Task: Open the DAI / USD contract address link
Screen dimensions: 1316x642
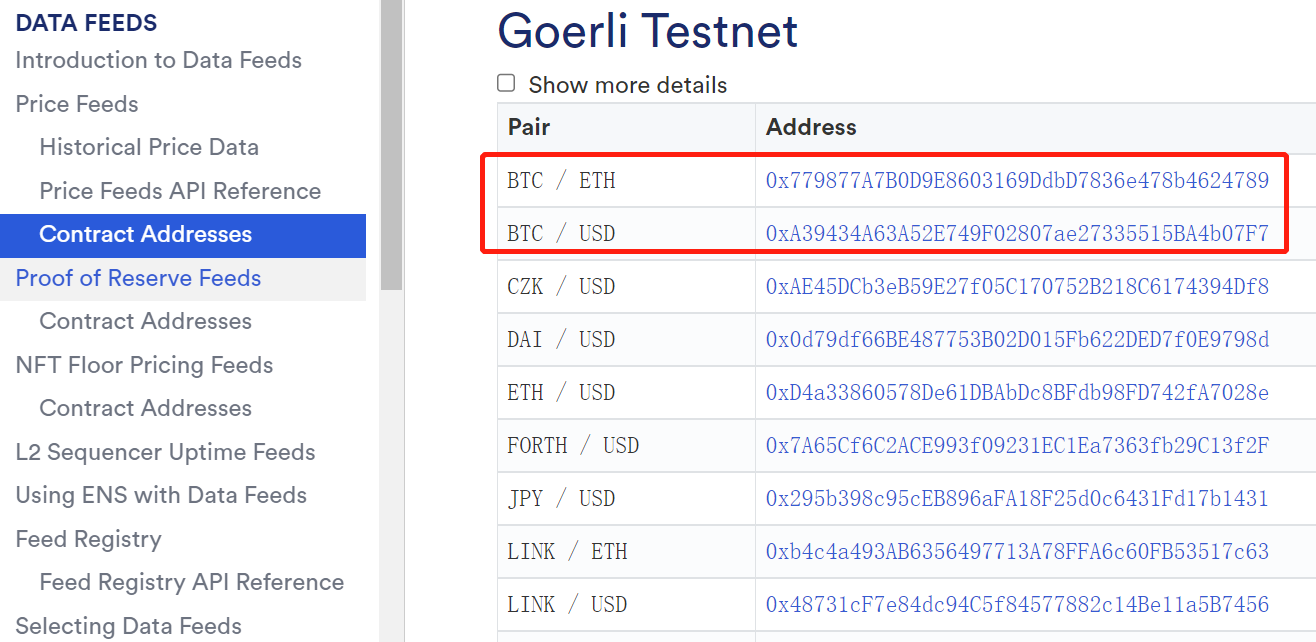Action: point(1017,340)
